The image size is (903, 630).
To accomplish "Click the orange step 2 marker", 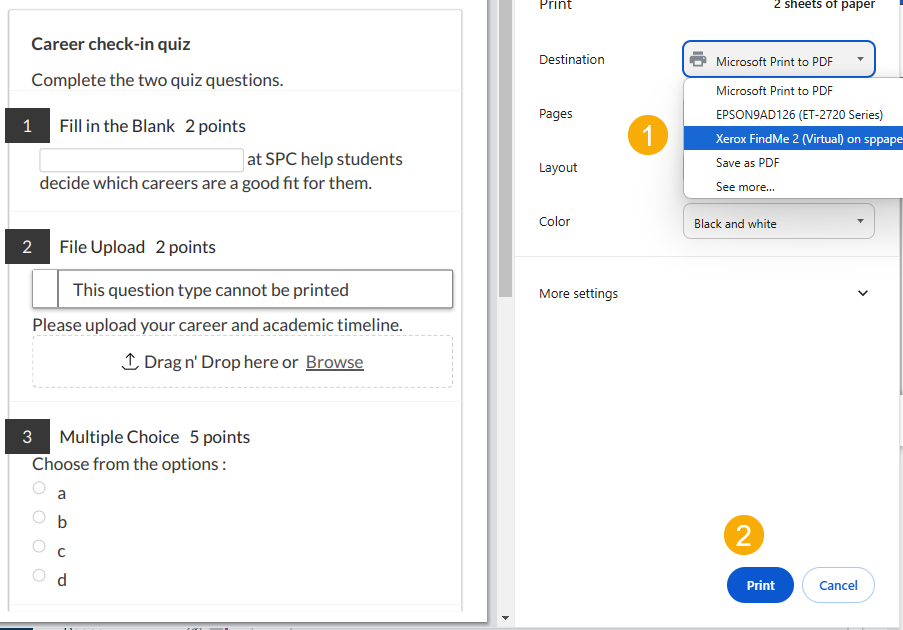I will click(744, 535).
